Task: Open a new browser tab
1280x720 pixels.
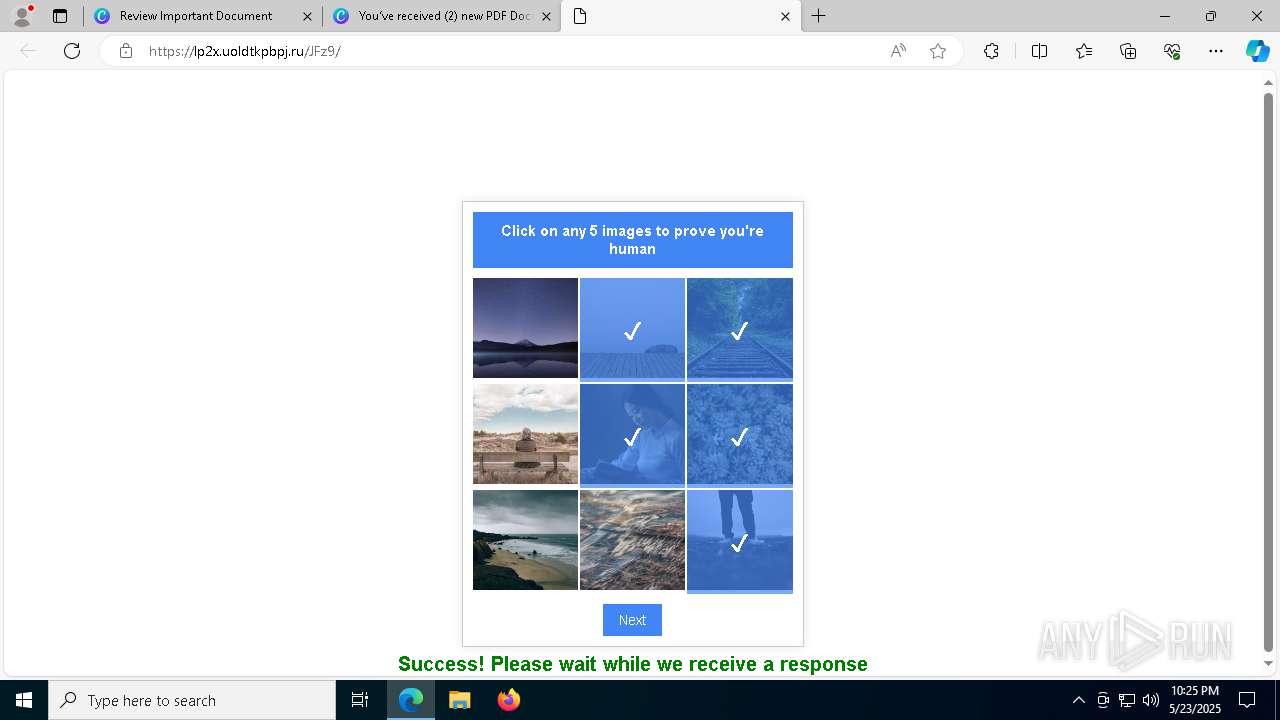Action: coord(819,16)
